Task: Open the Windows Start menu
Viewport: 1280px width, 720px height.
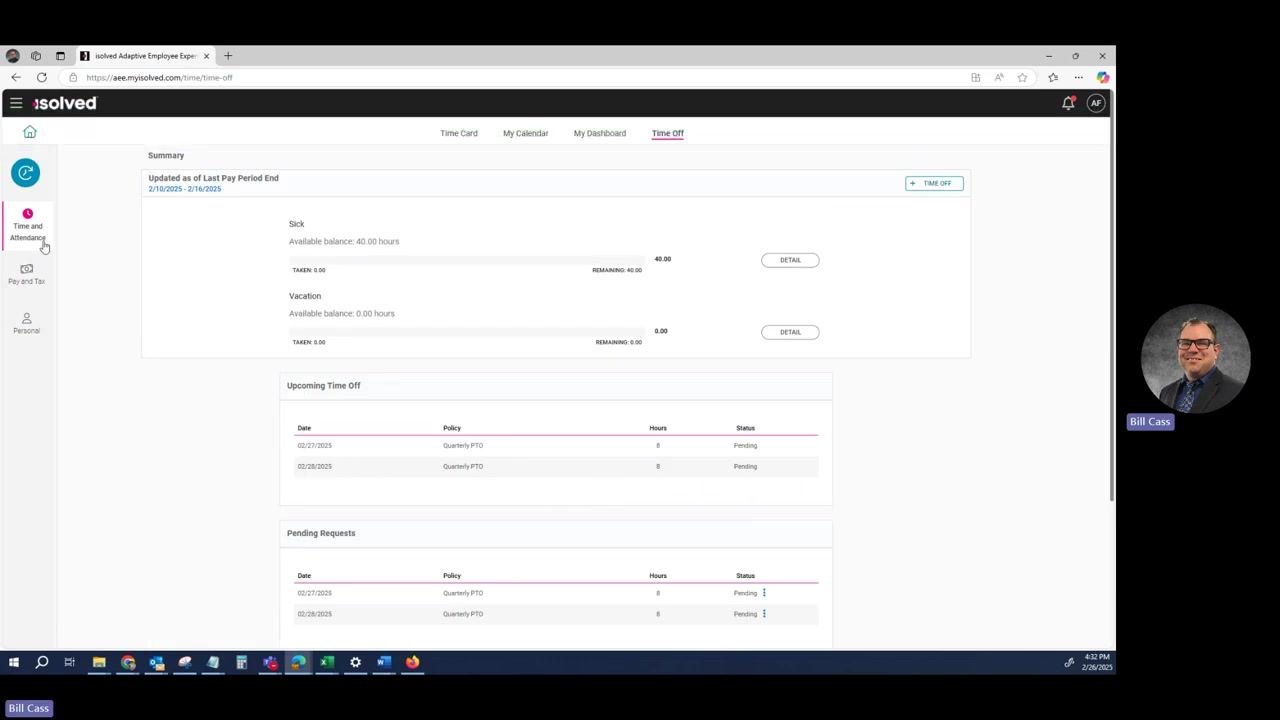Action: (x=14, y=662)
